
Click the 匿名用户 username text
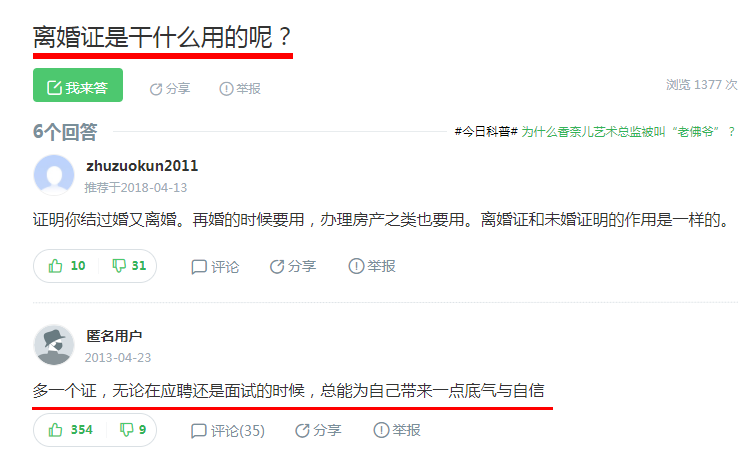pos(114,336)
